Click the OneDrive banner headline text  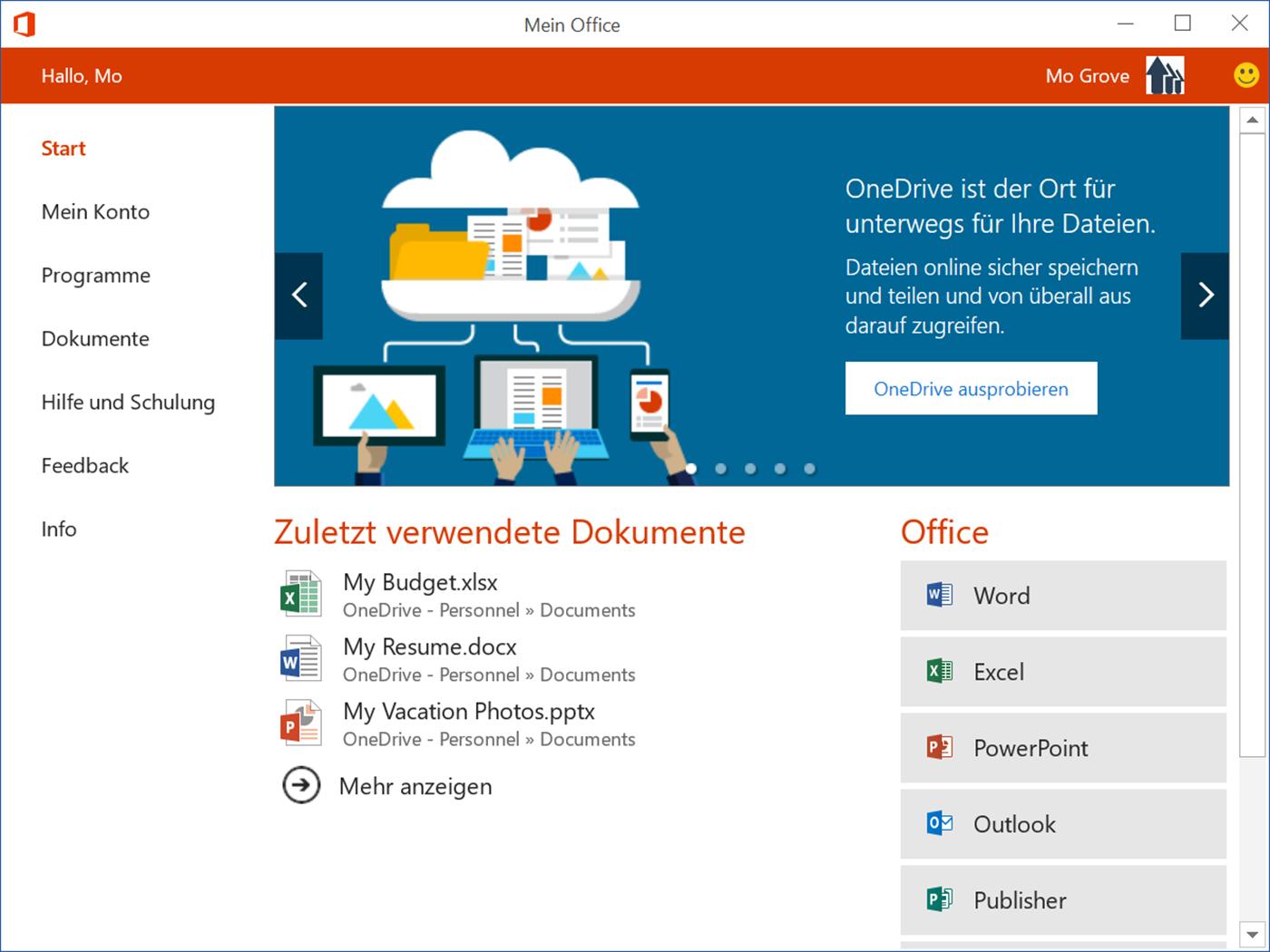pyautogui.click(x=1001, y=206)
